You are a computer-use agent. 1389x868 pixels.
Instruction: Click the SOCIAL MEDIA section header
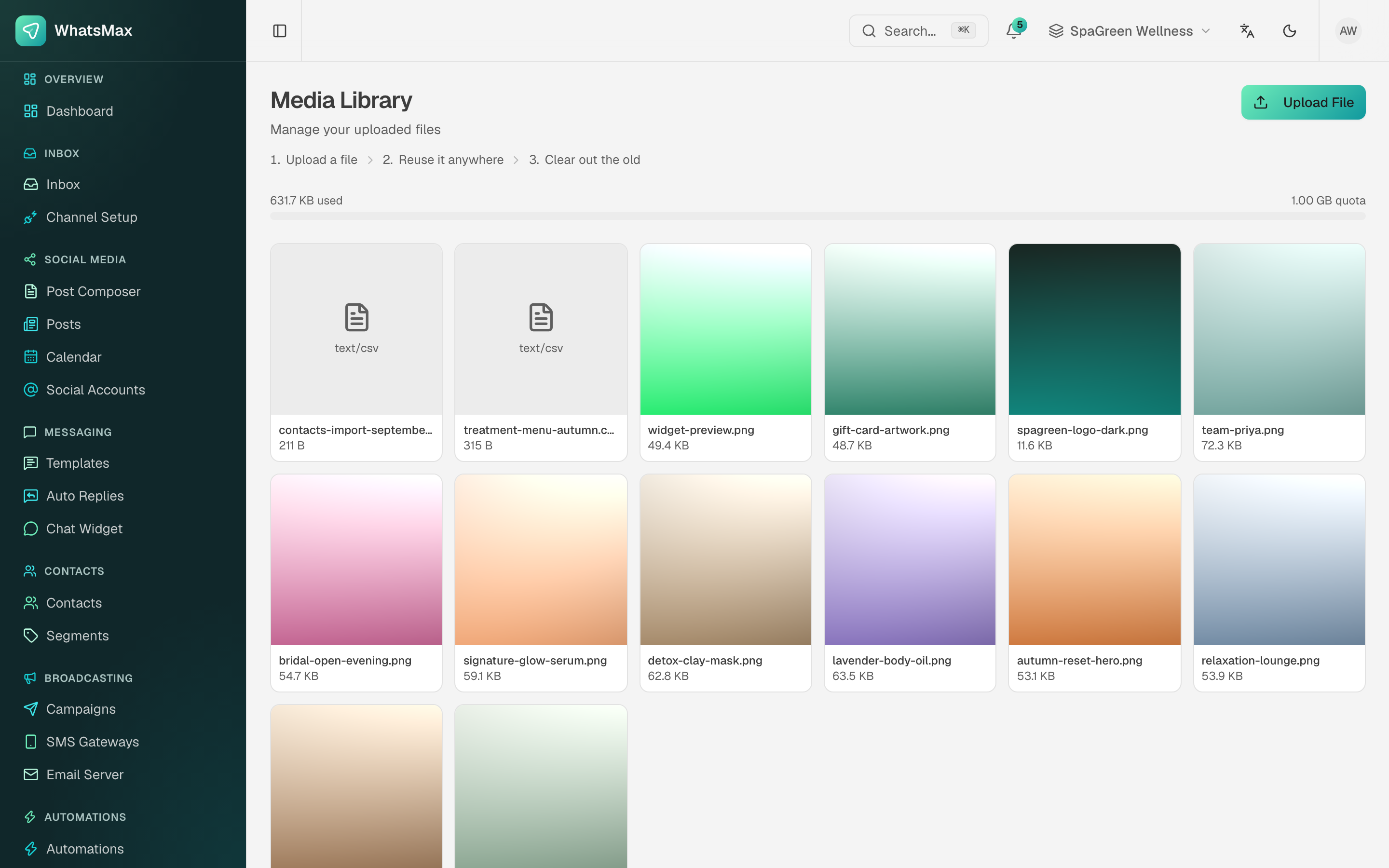(x=85, y=259)
